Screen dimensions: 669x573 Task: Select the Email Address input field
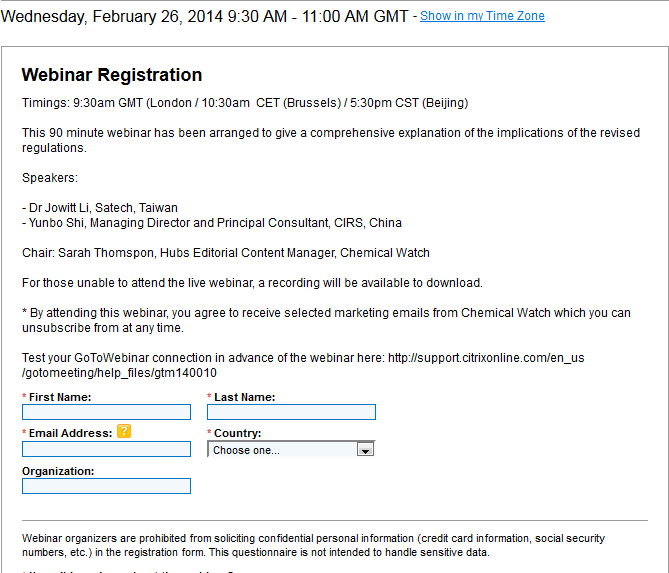[106, 449]
